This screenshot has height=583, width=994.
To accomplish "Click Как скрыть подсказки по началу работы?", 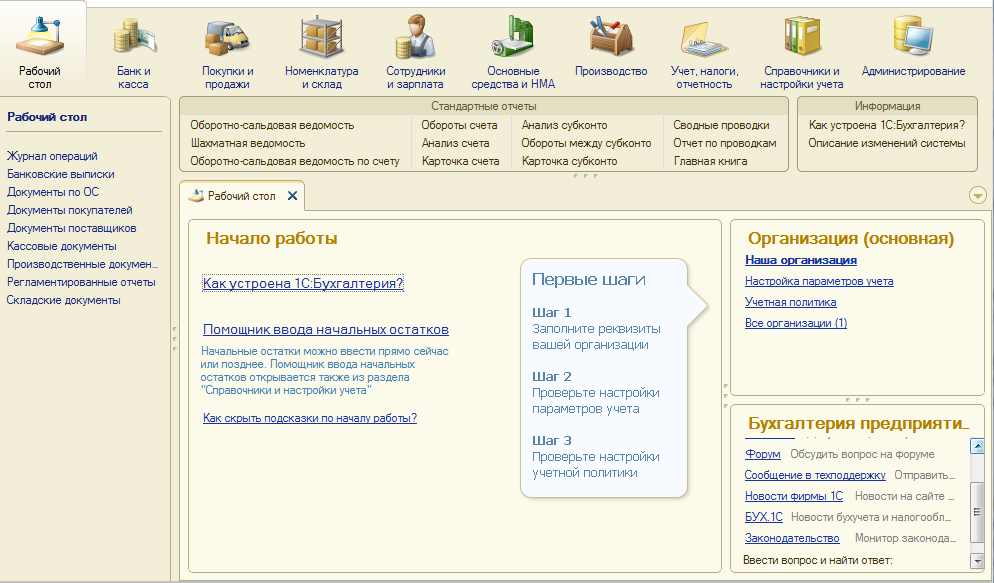I will coord(310,418).
